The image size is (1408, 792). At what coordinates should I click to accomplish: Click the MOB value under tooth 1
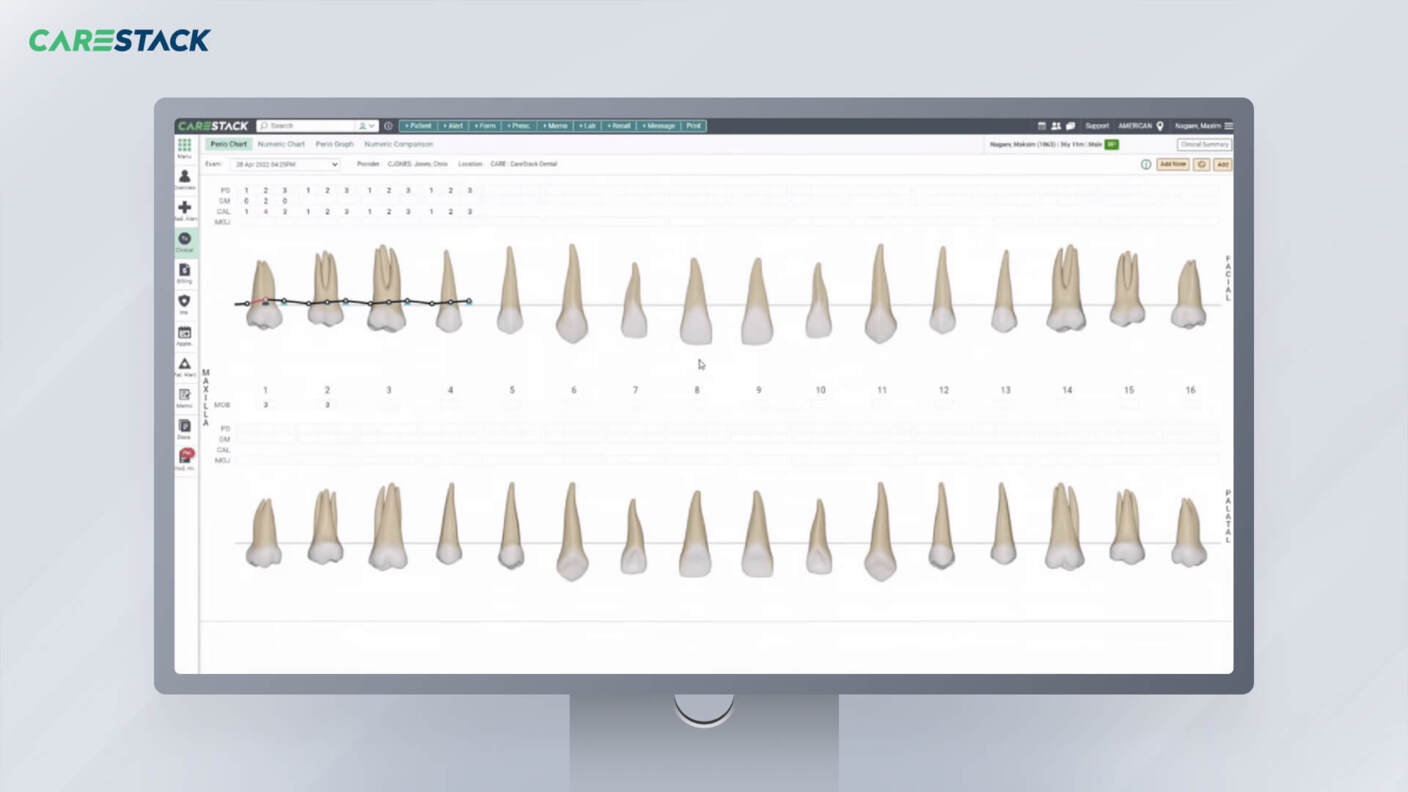265,405
